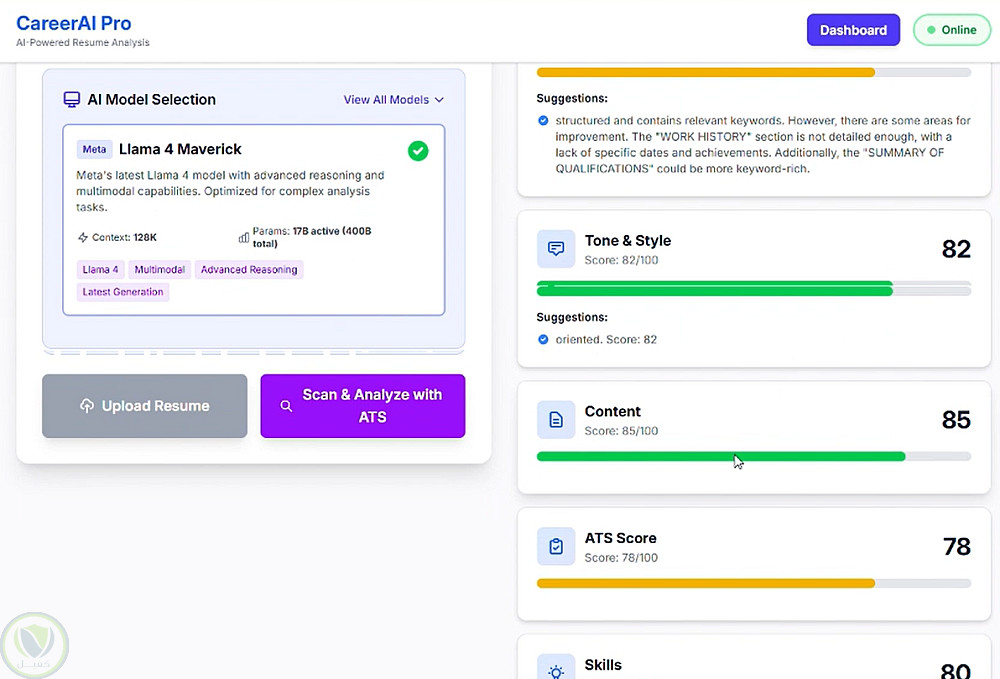
Task: Click the Tone & Style chat icon
Action: (x=556, y=249)
